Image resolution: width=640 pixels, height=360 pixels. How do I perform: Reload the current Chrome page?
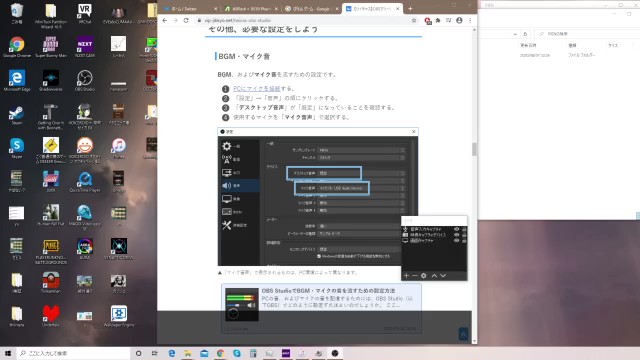186,20
